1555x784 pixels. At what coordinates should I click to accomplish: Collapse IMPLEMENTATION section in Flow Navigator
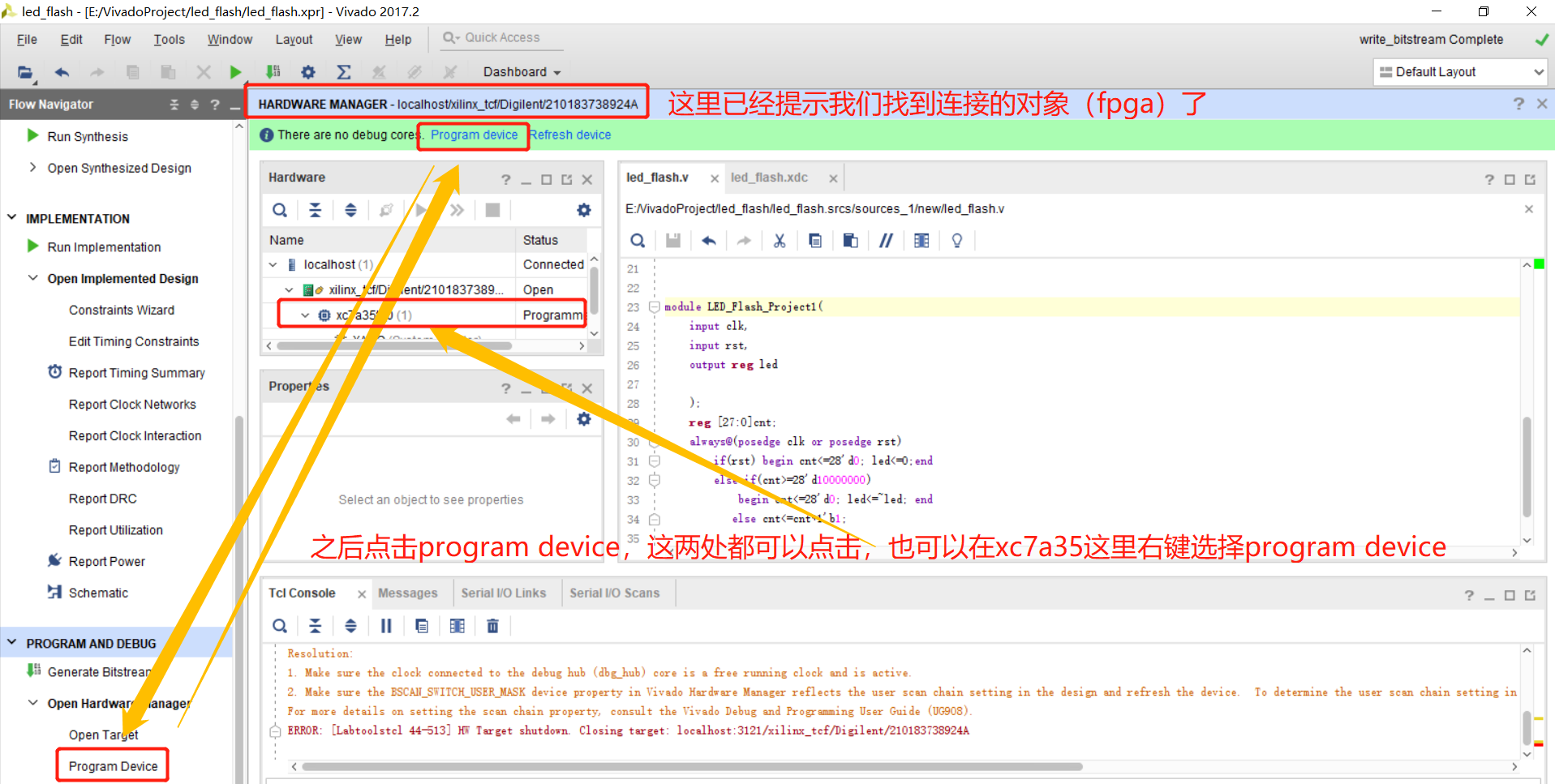[x=11, y=218]
